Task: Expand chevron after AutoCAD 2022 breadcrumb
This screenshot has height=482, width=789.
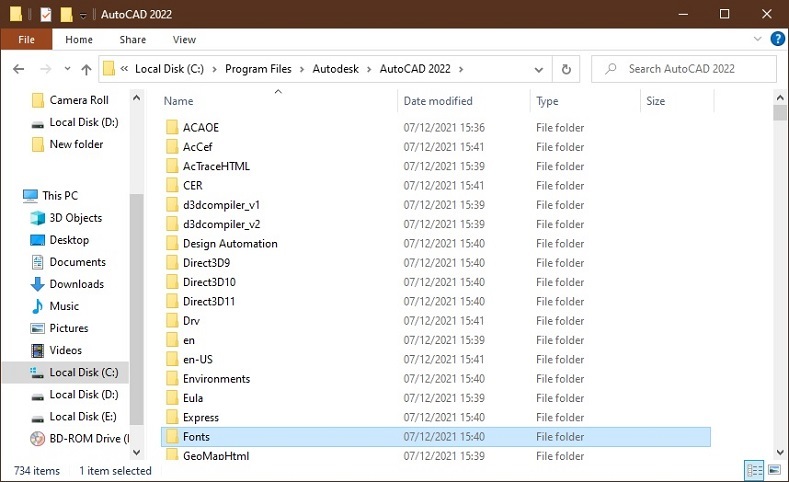Action: pos(461,69)
